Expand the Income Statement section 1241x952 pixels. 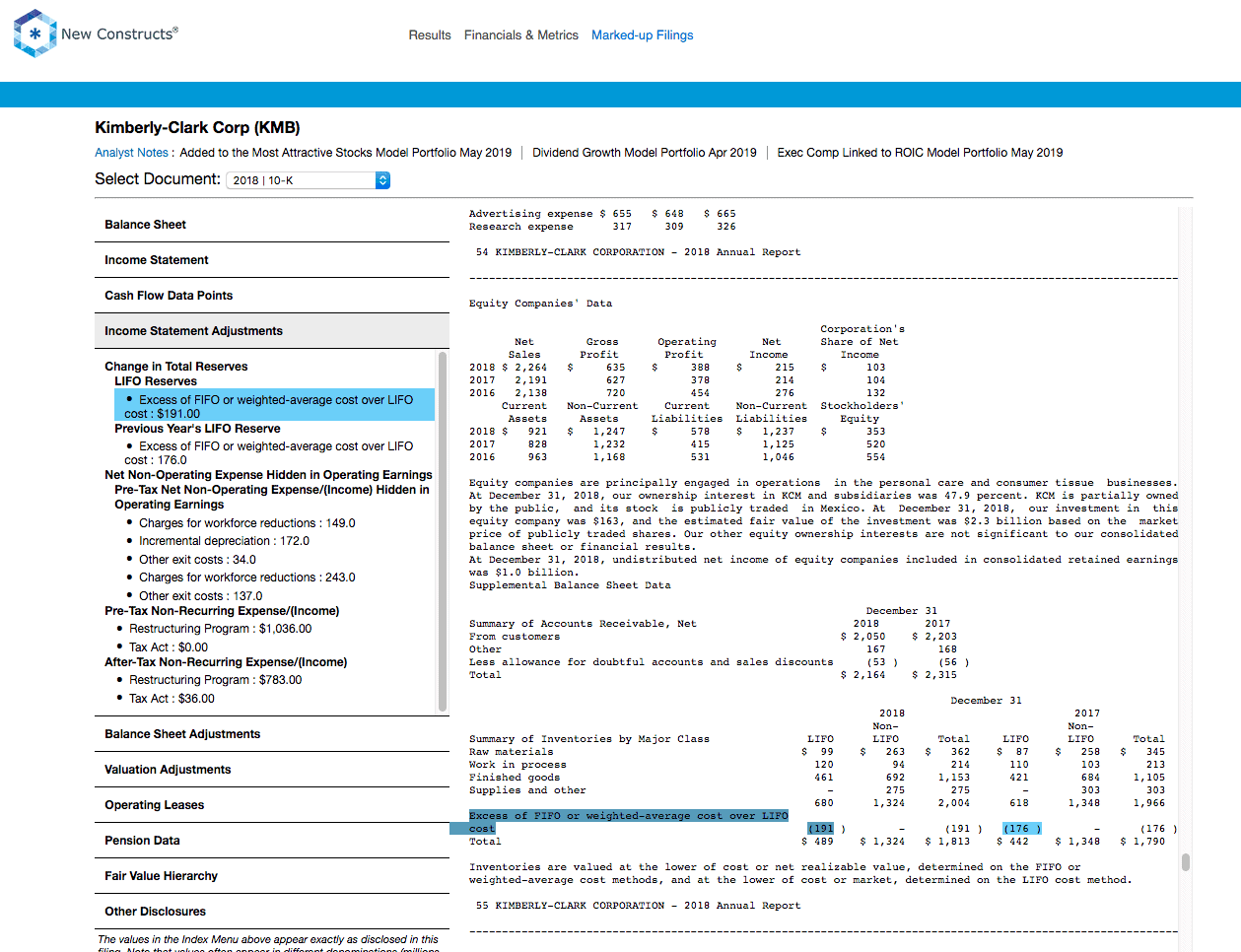pyautogui.click(x=272, y=260)
